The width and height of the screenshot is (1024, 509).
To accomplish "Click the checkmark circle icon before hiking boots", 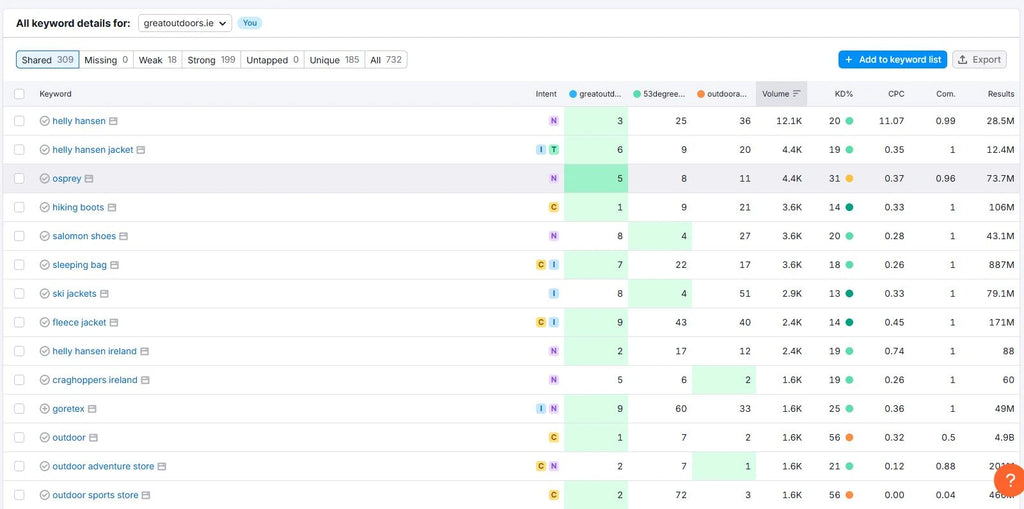I will pyautogui.click(x=44, y=208).
